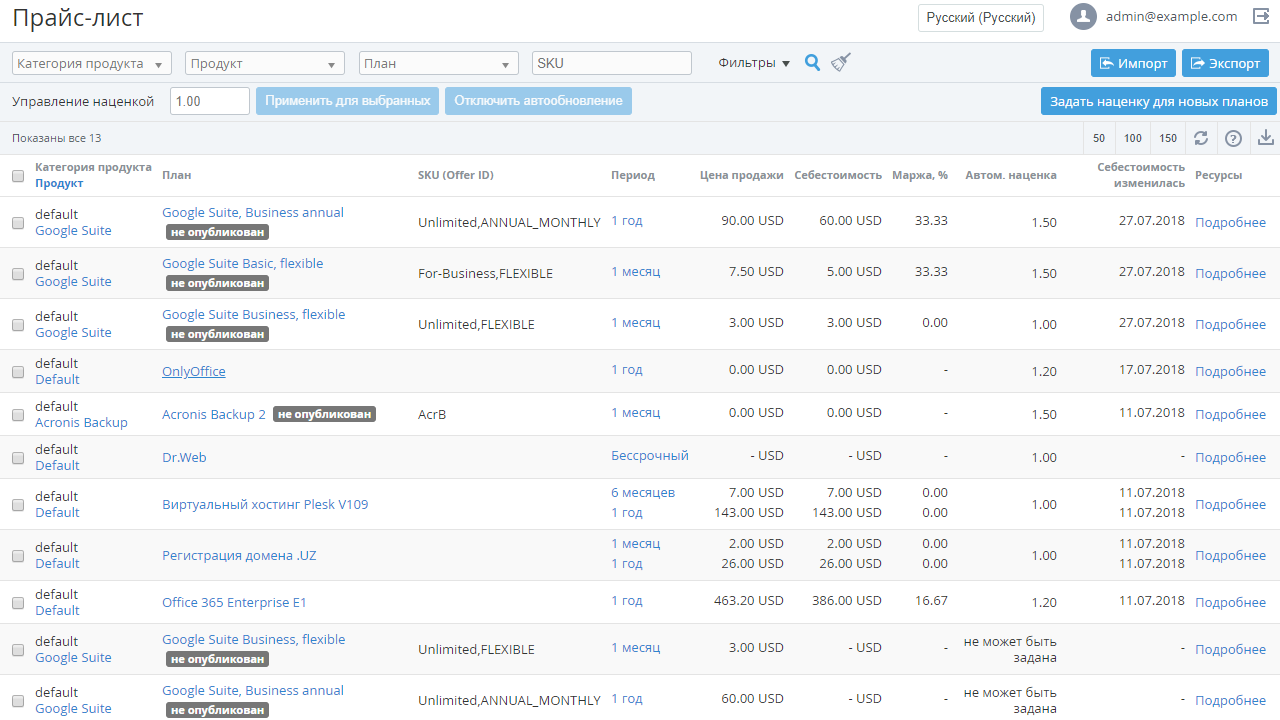The width and height of the screenshot is (1280, 720).
Task: Open the Dr.Web plan link
Action: click(x=184, y=457)
